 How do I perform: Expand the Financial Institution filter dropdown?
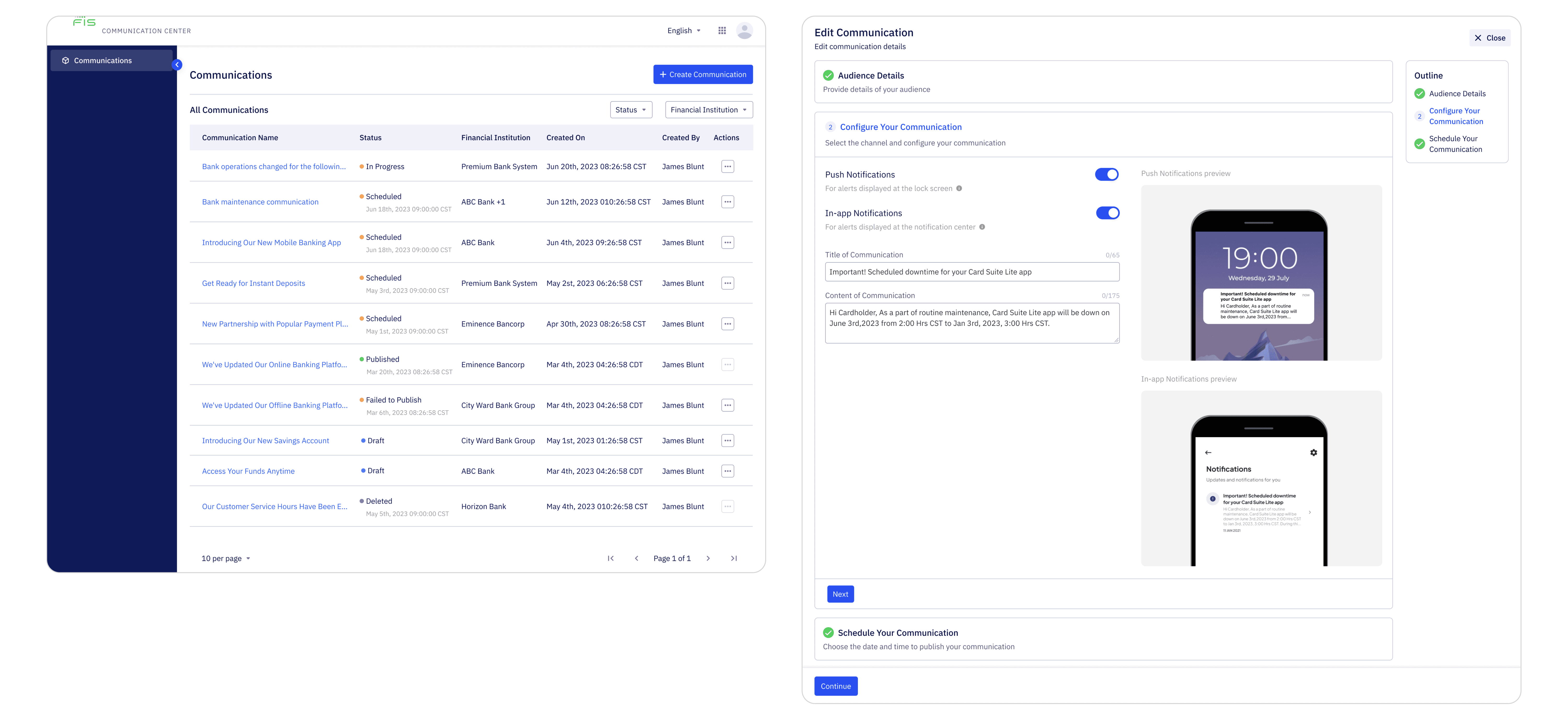[709, 110]
